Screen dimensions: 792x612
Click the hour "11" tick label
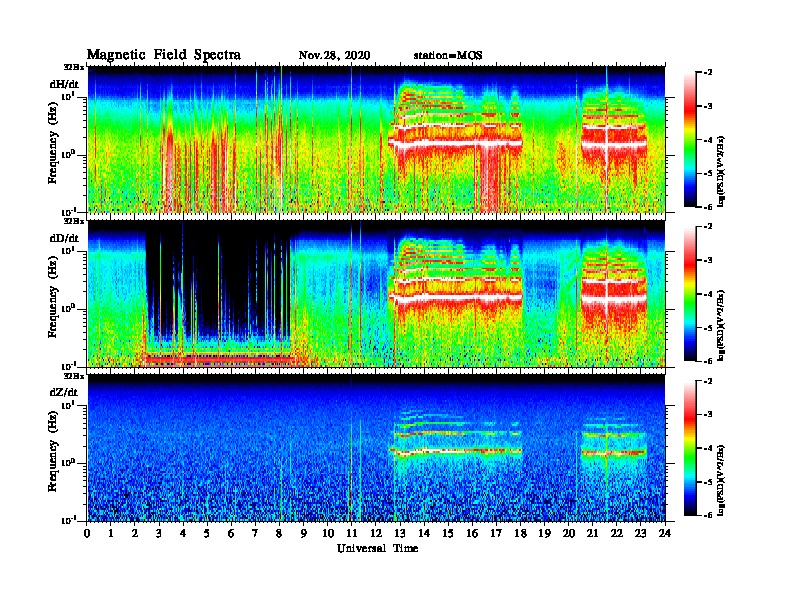pyautogui.click(x=352, y=533)
